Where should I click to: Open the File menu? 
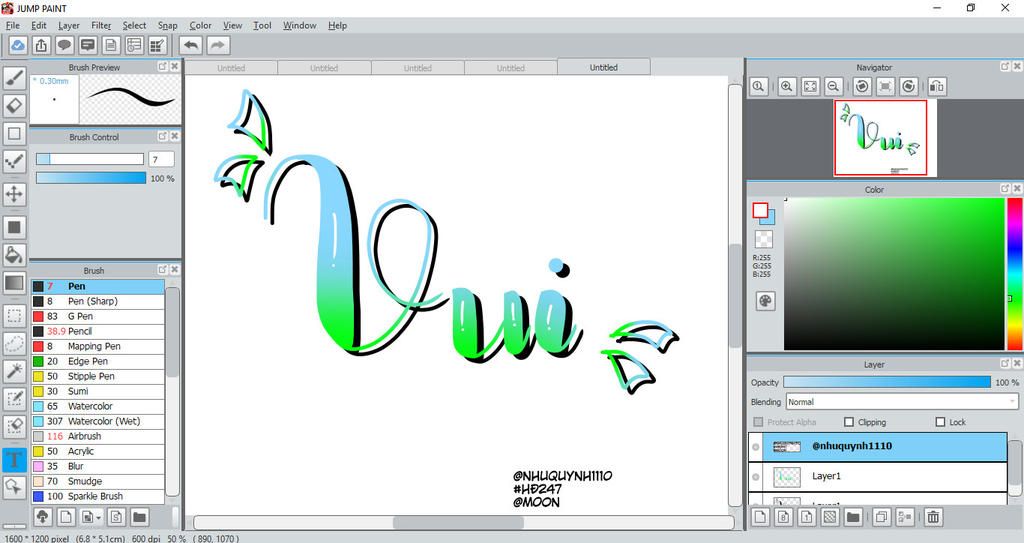click(13, 25)
